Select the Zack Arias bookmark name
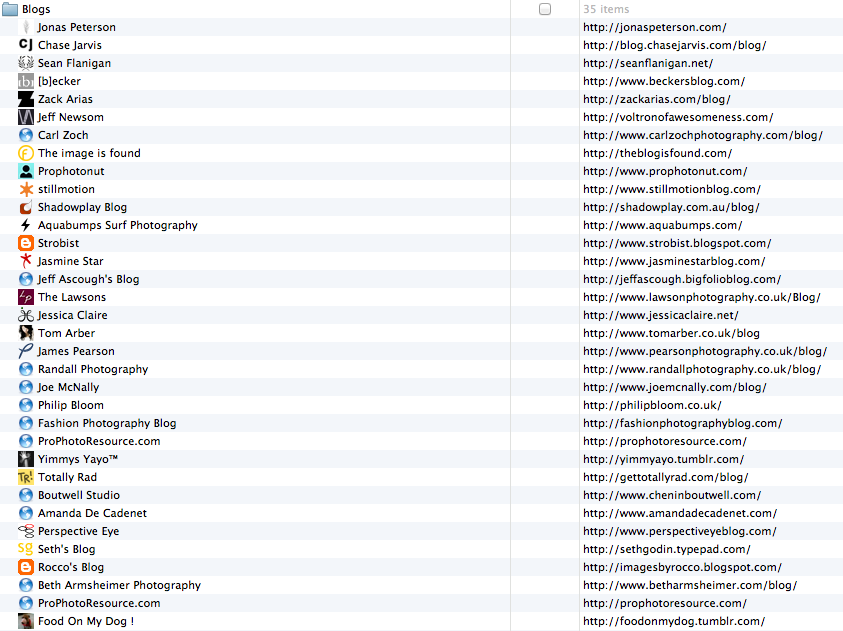This screenshot has height=631, width=843. point(65,99)
